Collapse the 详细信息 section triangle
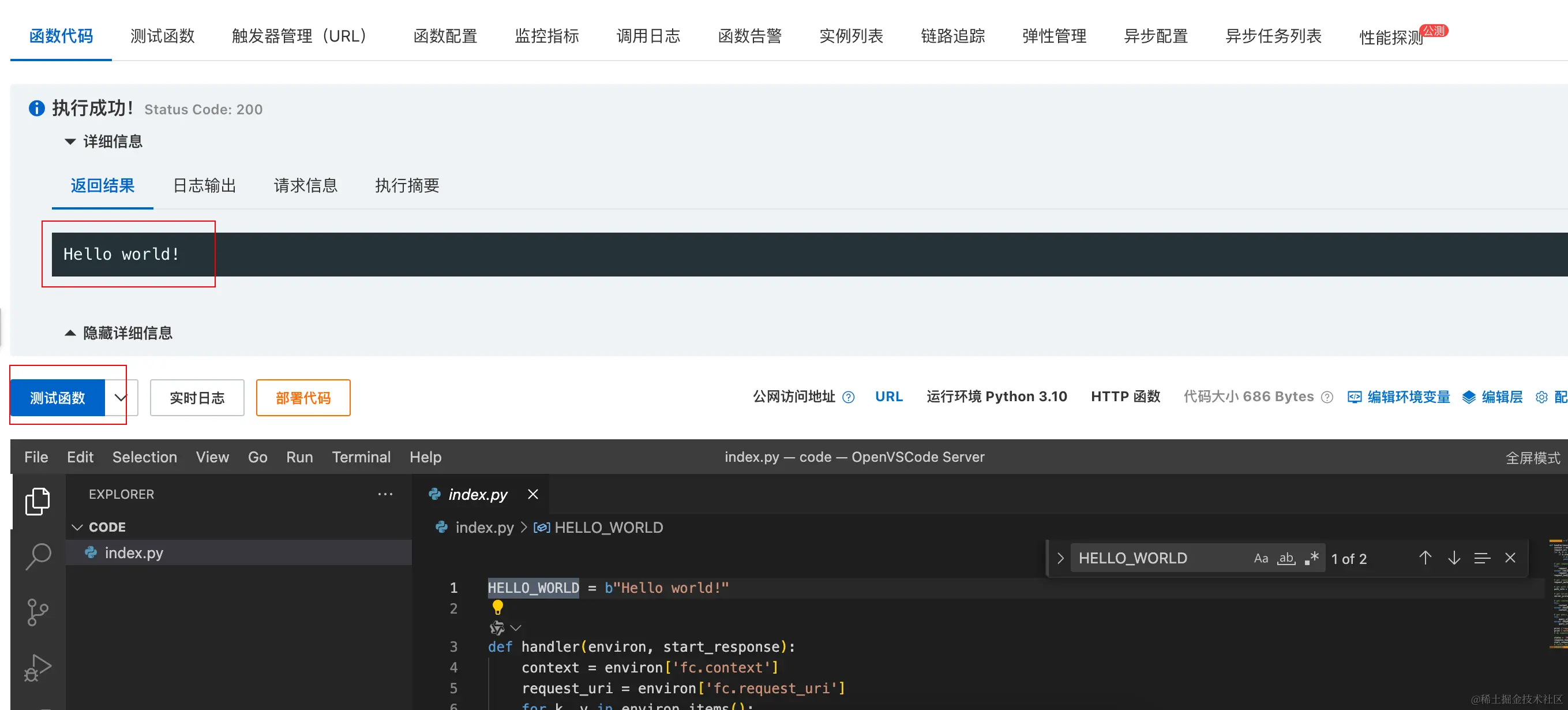Viewport: 1568px width, 710px height. (x=70, y=141)
